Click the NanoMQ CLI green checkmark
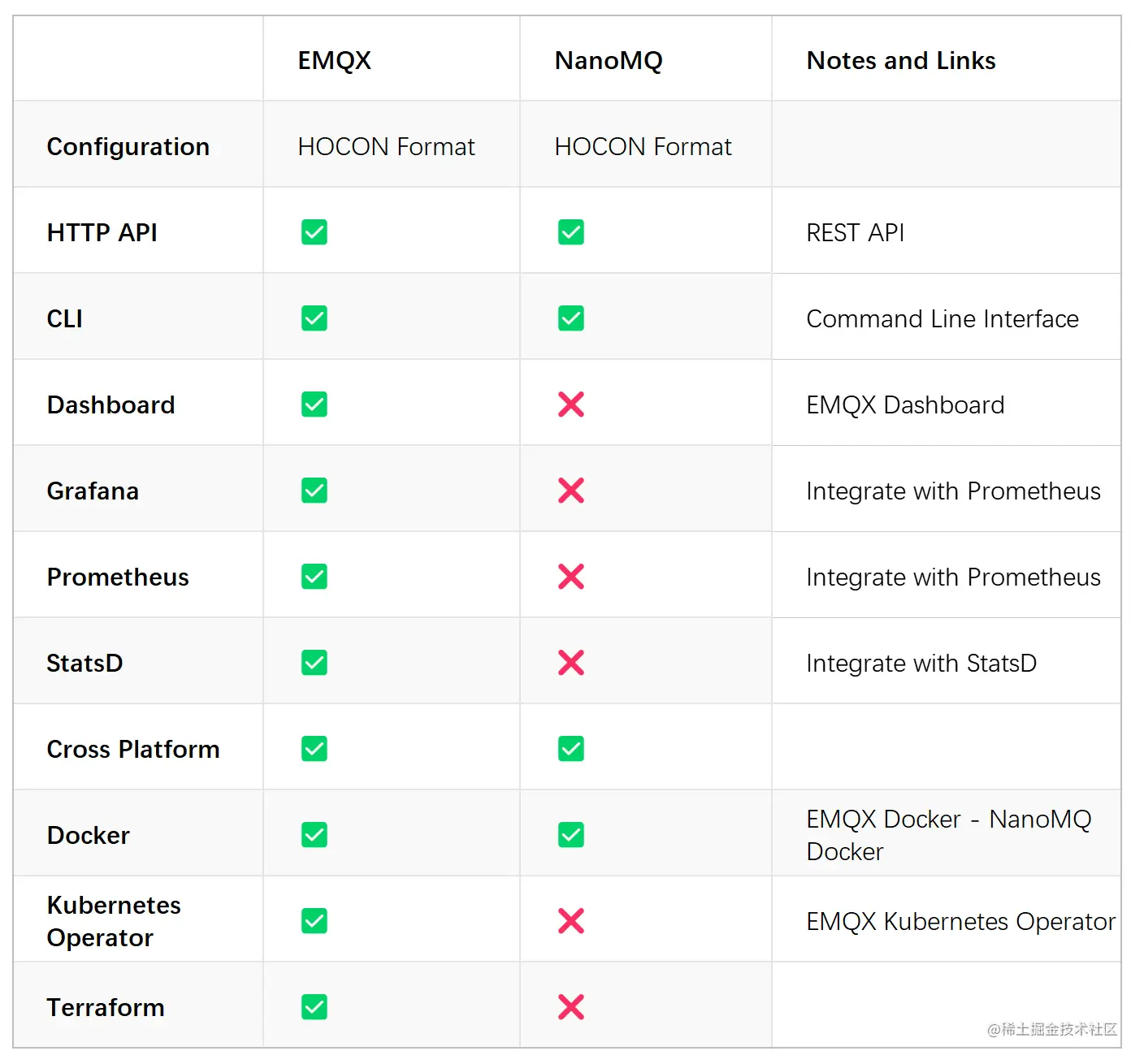1144x1064 pixels. click(x=570, y=318)
